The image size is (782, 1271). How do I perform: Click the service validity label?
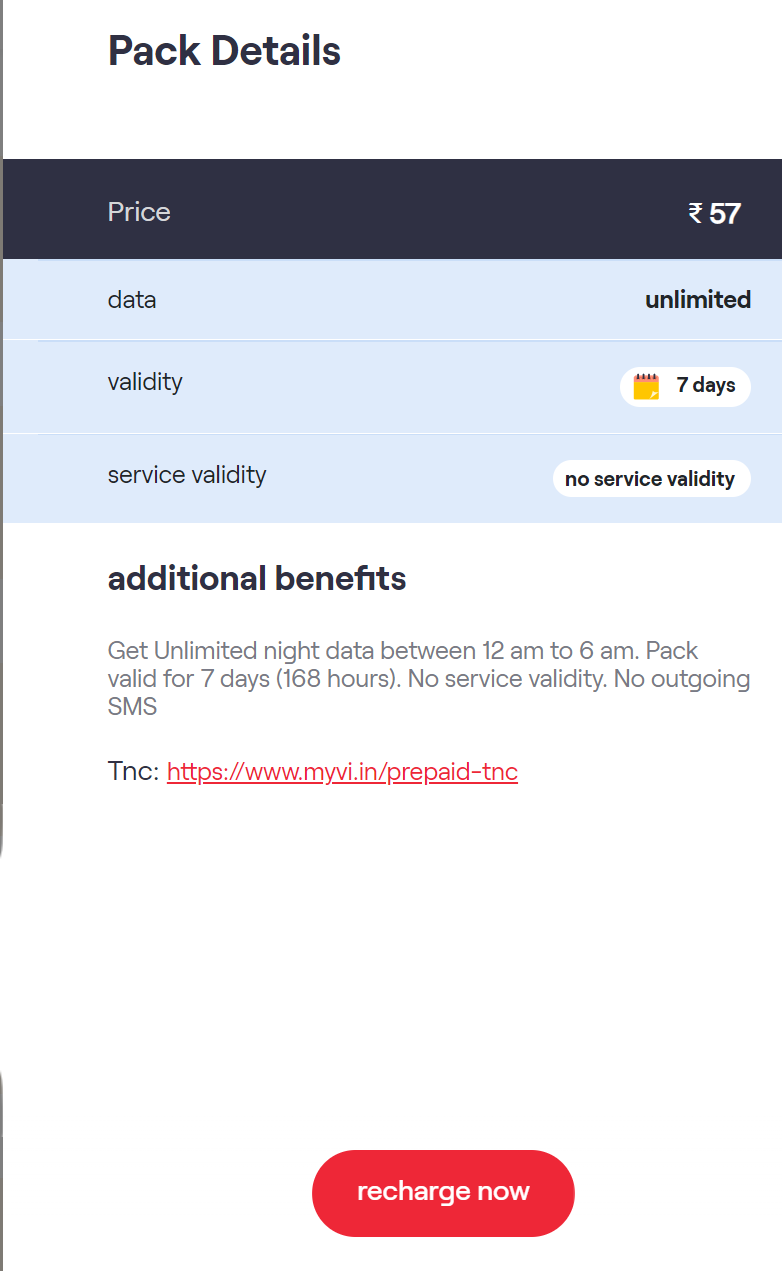point(187,474)
